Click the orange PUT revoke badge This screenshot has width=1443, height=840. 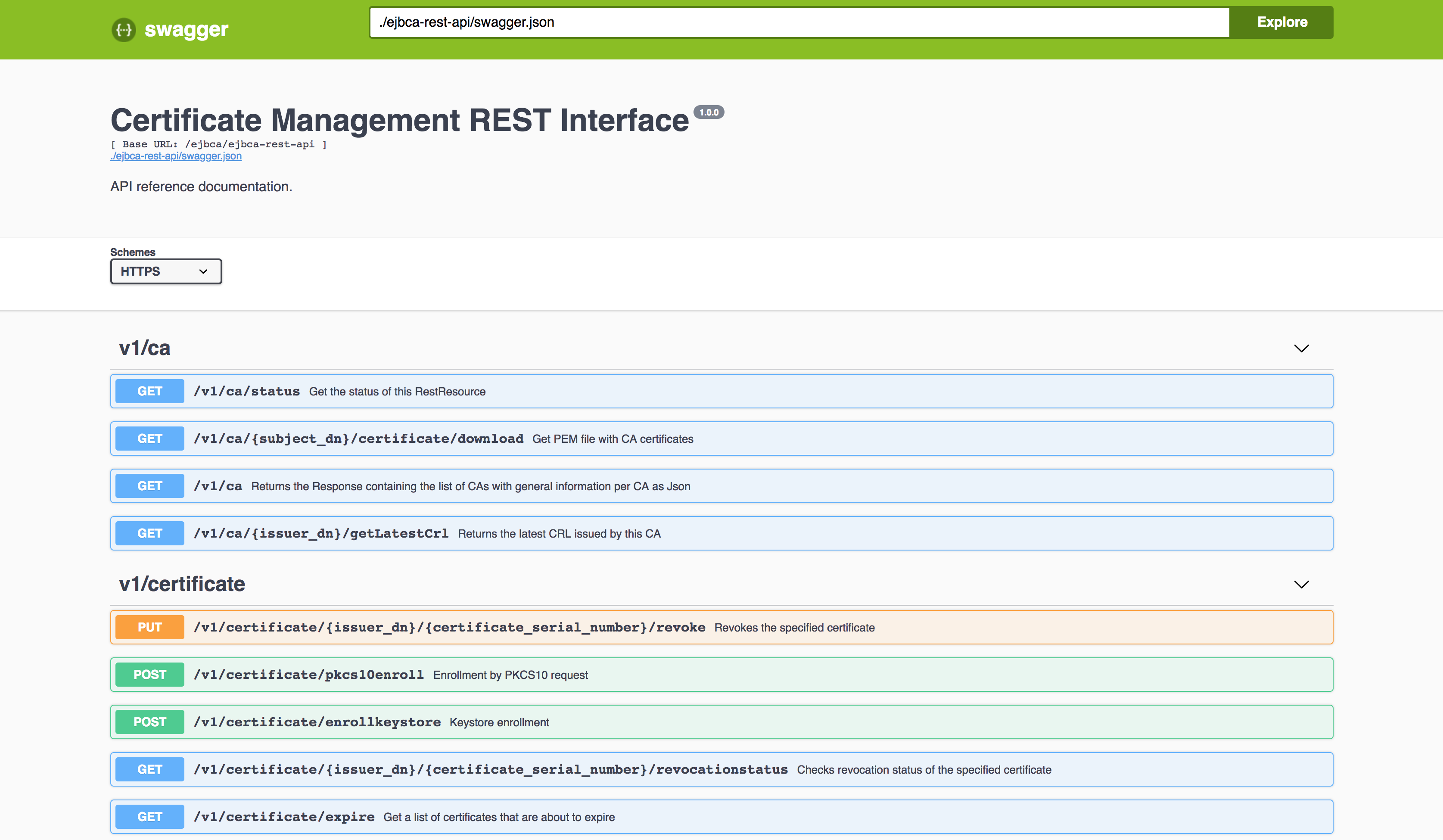[149, 627]
